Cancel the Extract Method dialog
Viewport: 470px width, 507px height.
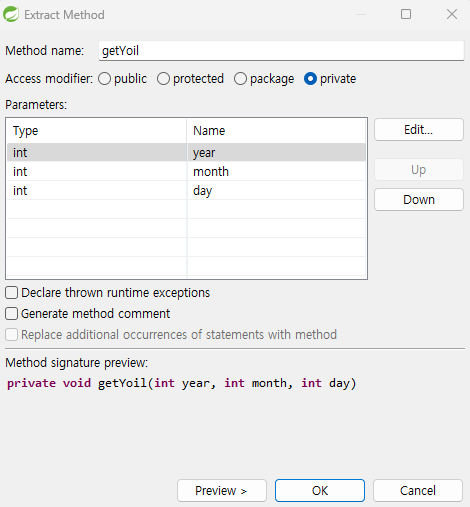(x=418, y=490)
